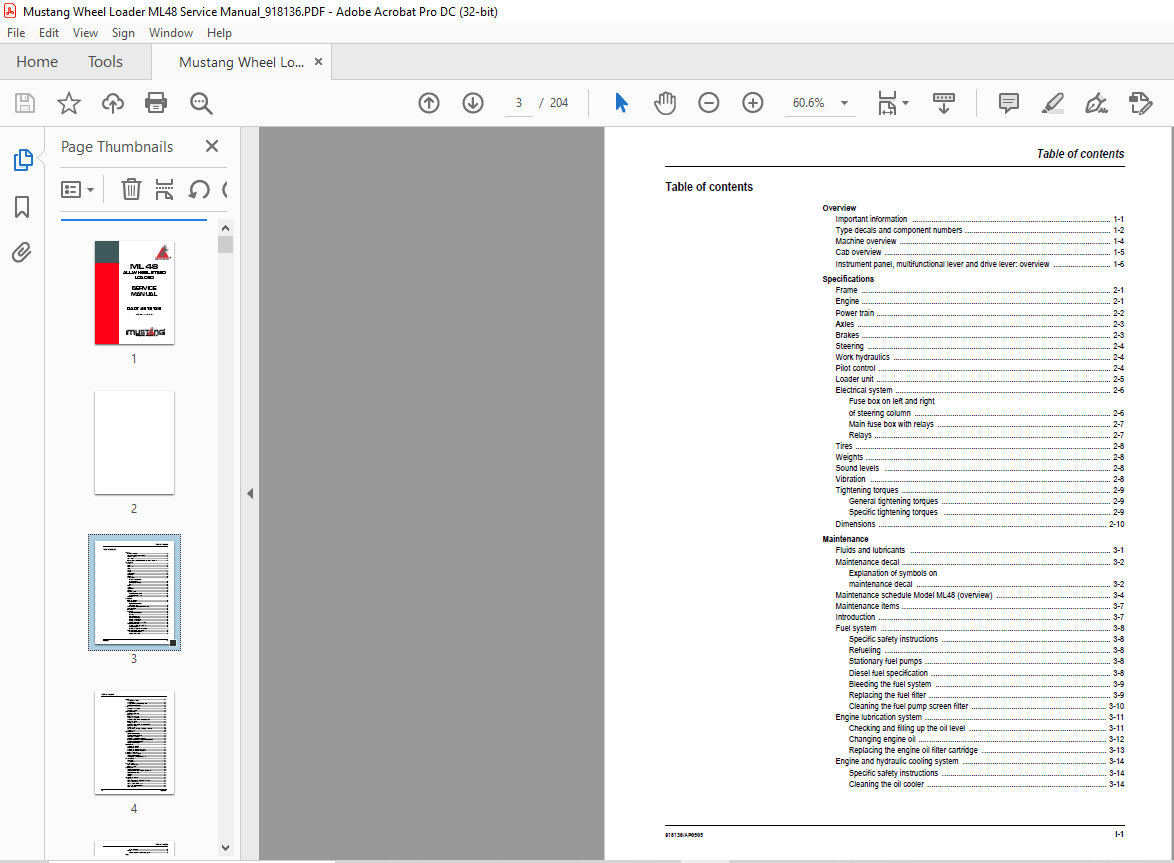Activate the Selection arrow tool
This screenshot has width=1174, height=863.
[621, 103]
